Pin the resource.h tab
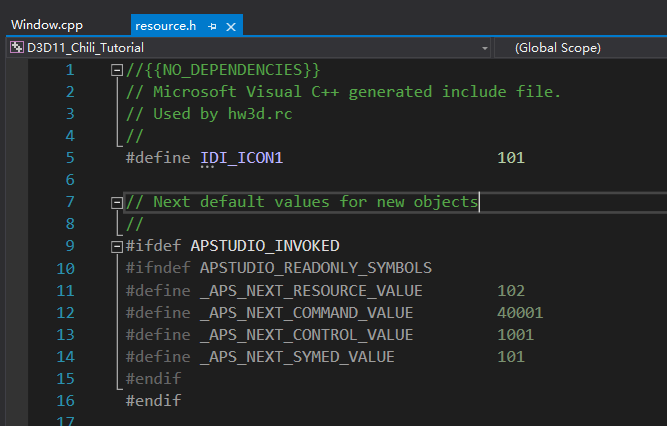Viewport: 667px width, 426px height. tap(212, 27)
